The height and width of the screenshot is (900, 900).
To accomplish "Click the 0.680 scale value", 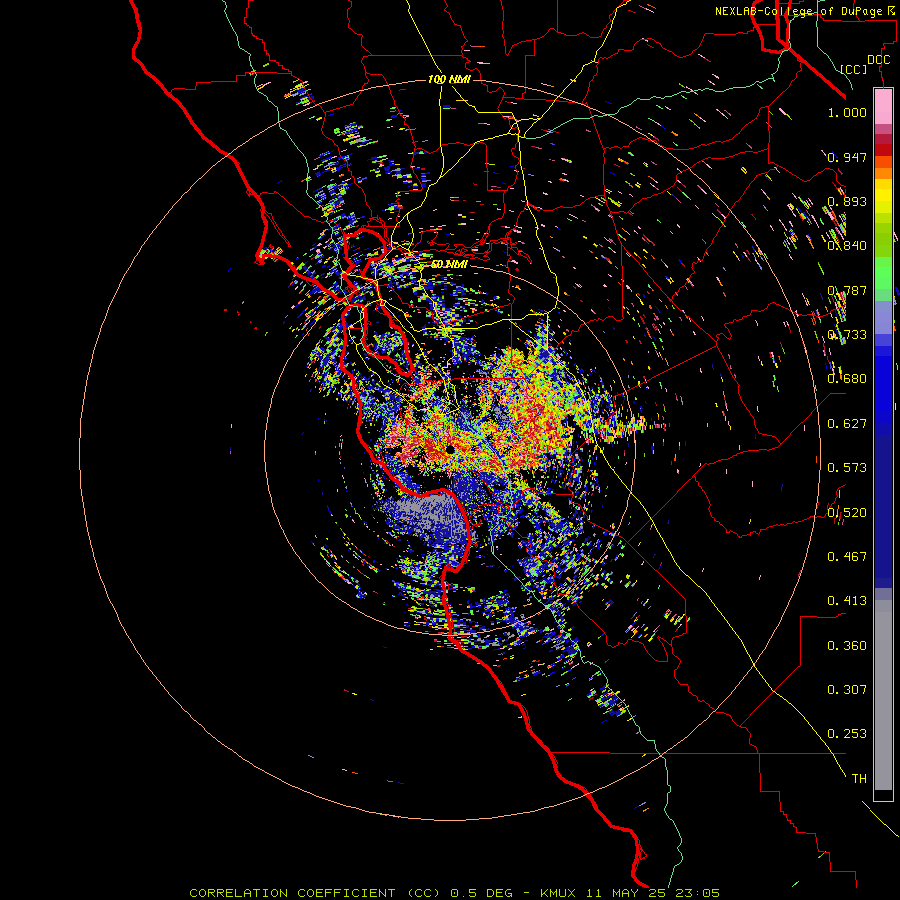I will point(847,379).
